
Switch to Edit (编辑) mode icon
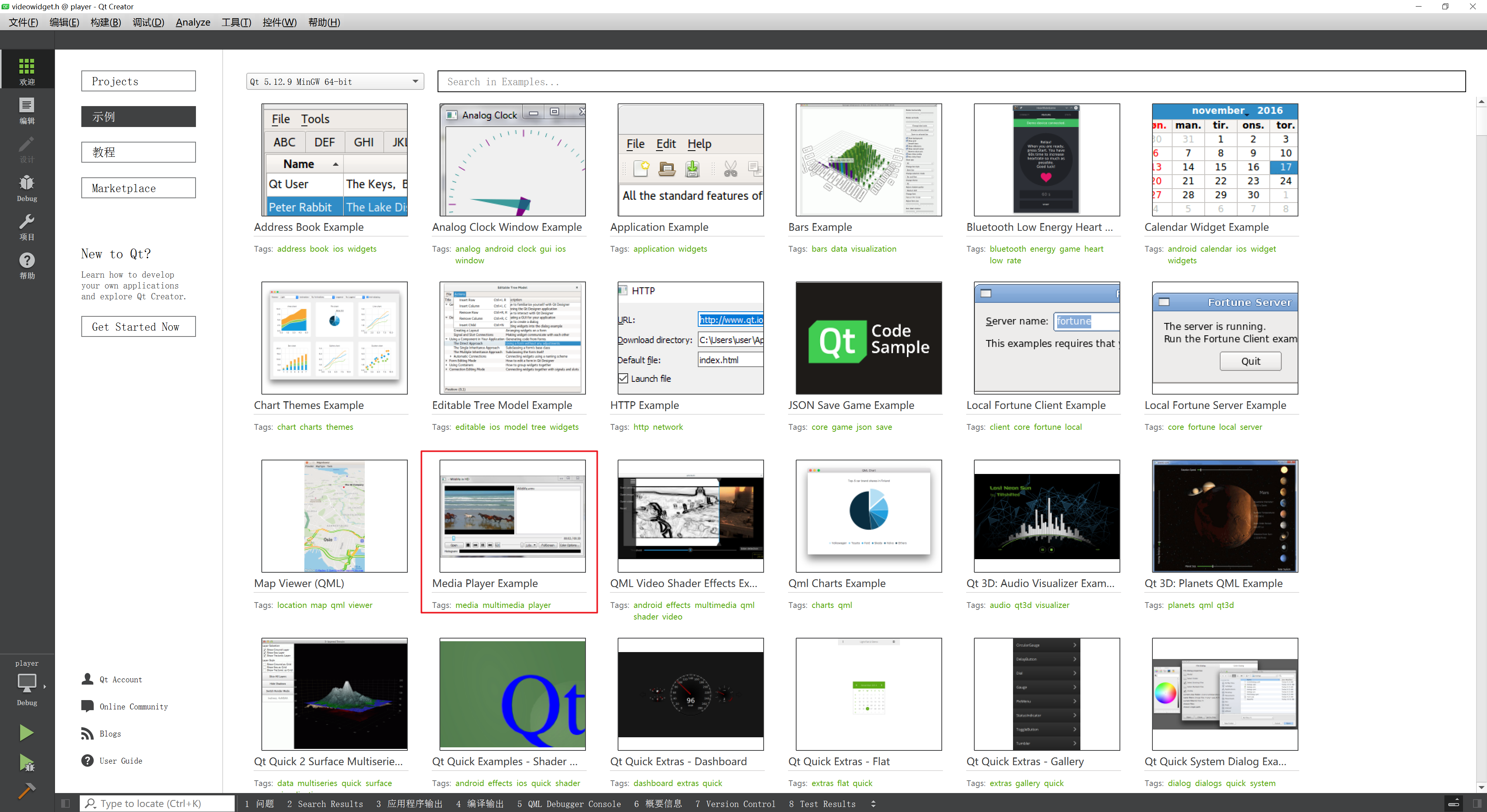click(27, 110)
